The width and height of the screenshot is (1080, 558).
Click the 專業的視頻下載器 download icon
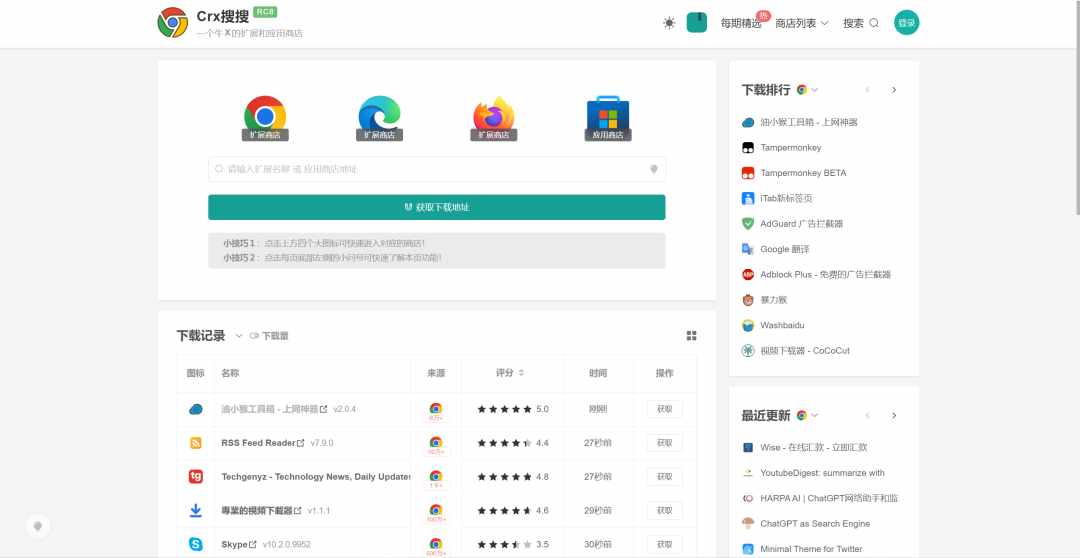(x=196, y=510)
